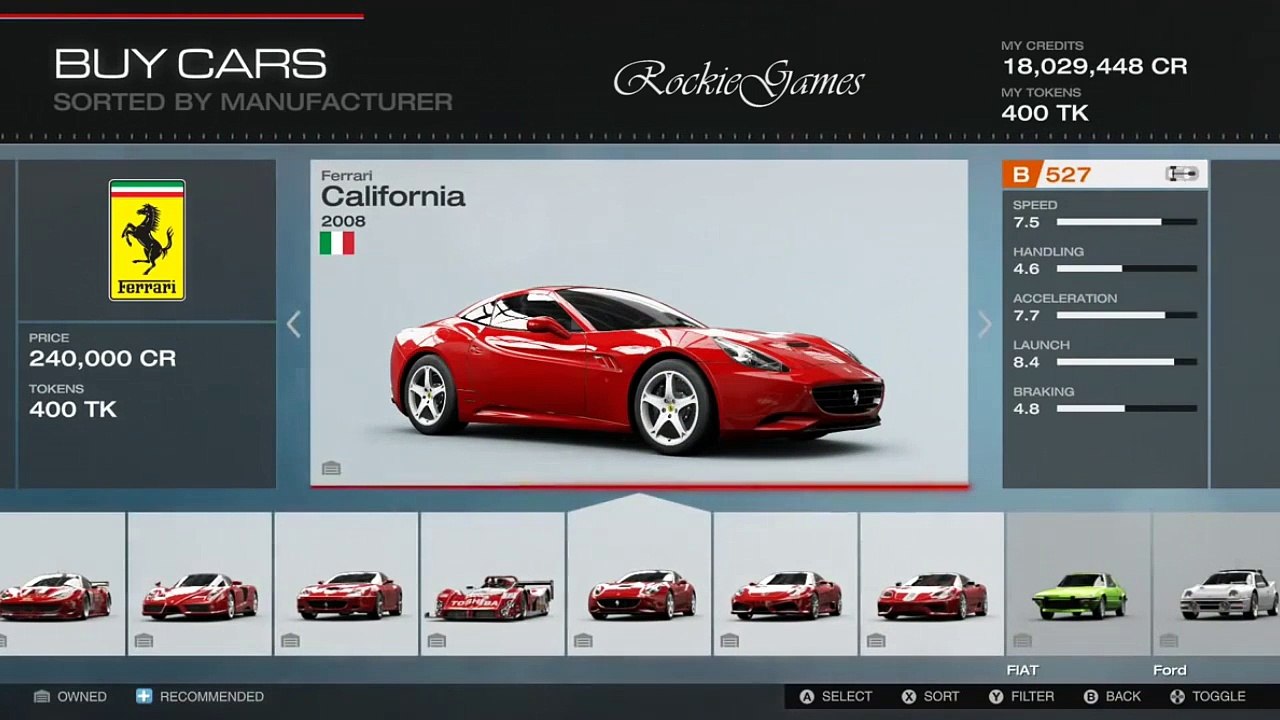Select the Ferrari thumbnail just left of the Toshiba car
The height and width of the screenshot is (720, 1280).
pyautogui.click(x=346, y=584)
